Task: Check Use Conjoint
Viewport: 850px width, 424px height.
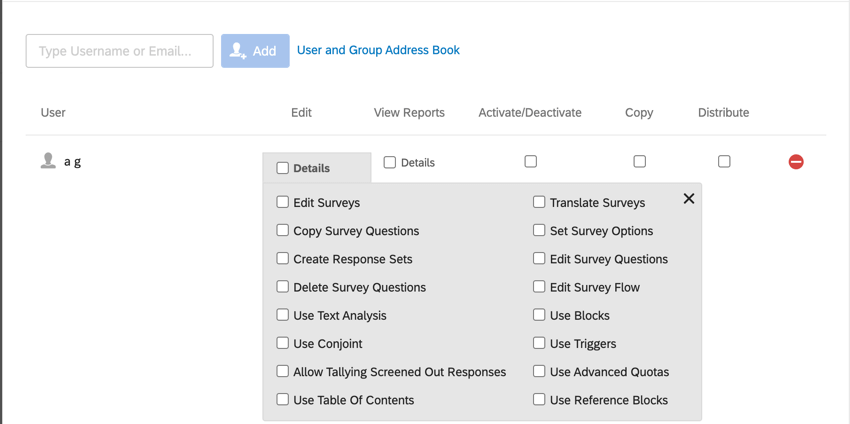Action: (282, 343)
